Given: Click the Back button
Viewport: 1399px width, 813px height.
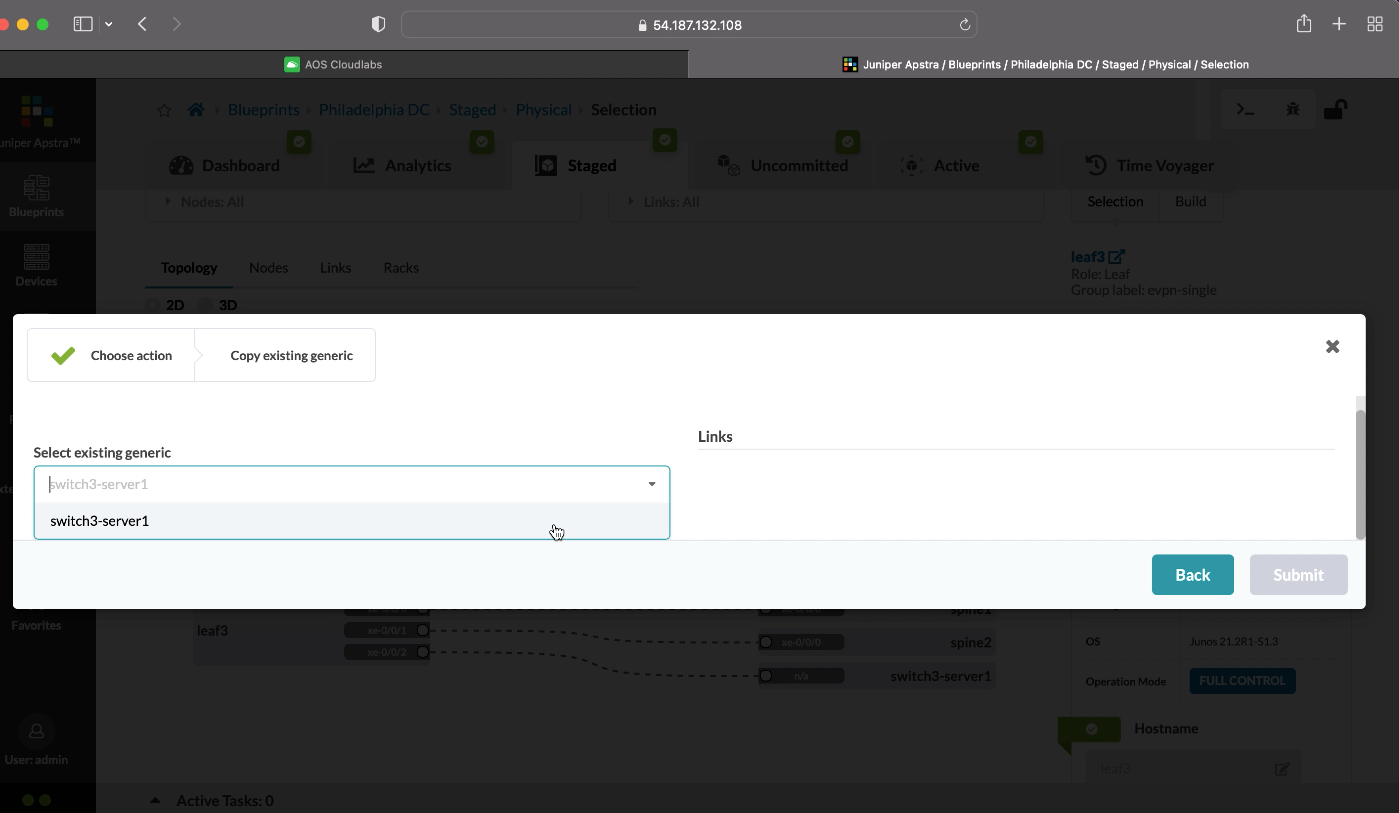Looking at the screenshot, I should tap(1192, 575).
